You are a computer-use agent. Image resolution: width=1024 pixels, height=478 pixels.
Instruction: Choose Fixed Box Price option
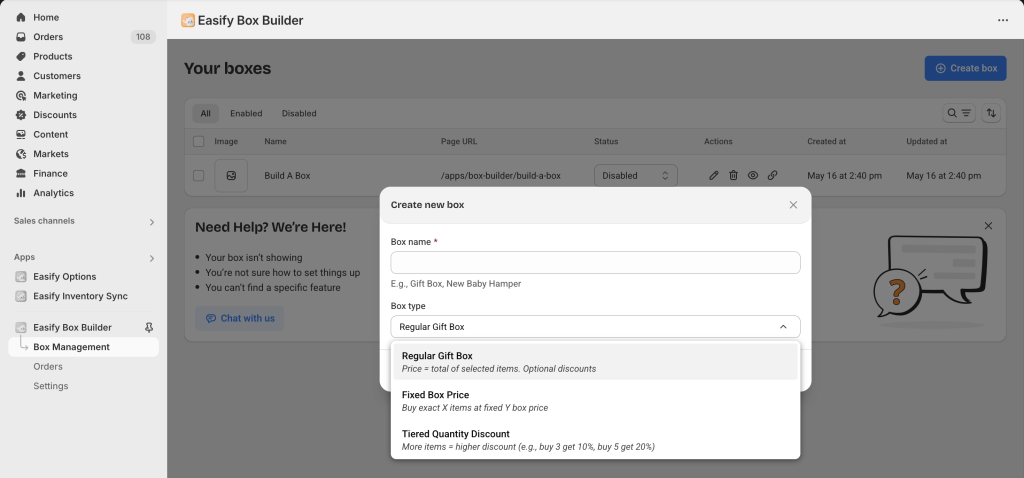595,401
